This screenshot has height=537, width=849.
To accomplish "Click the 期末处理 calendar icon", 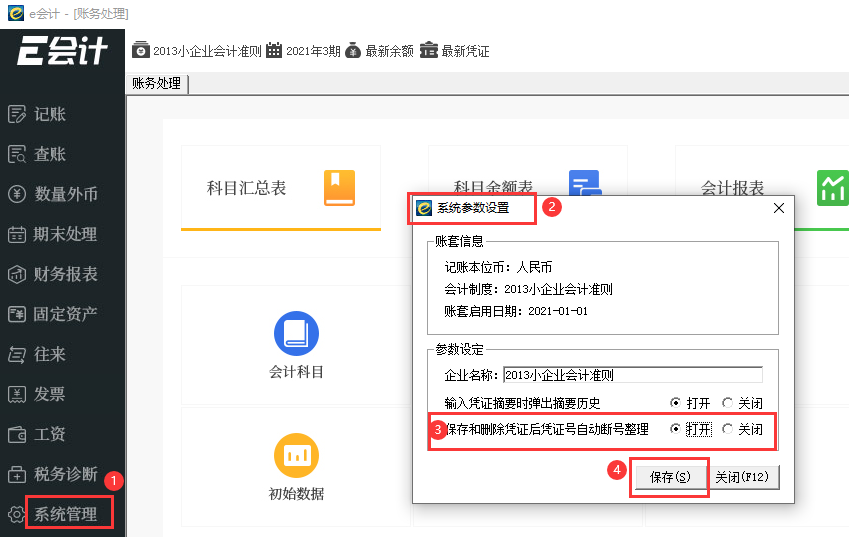I will click(17, 234).
